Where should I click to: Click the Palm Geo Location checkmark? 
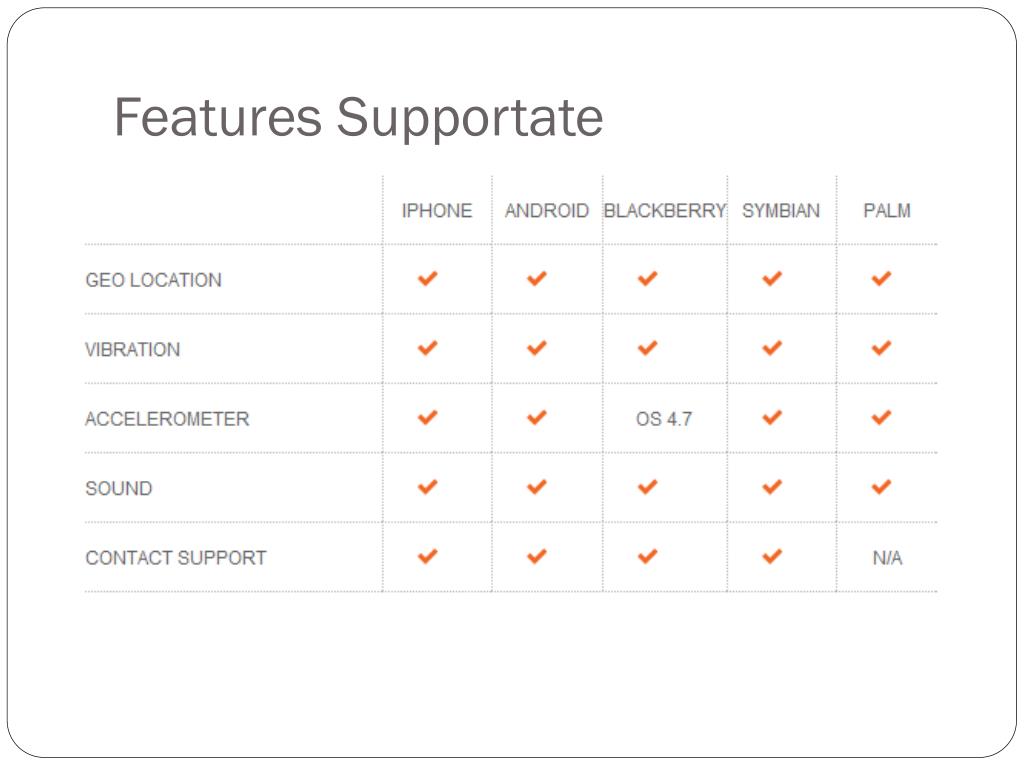pos(882,279)
